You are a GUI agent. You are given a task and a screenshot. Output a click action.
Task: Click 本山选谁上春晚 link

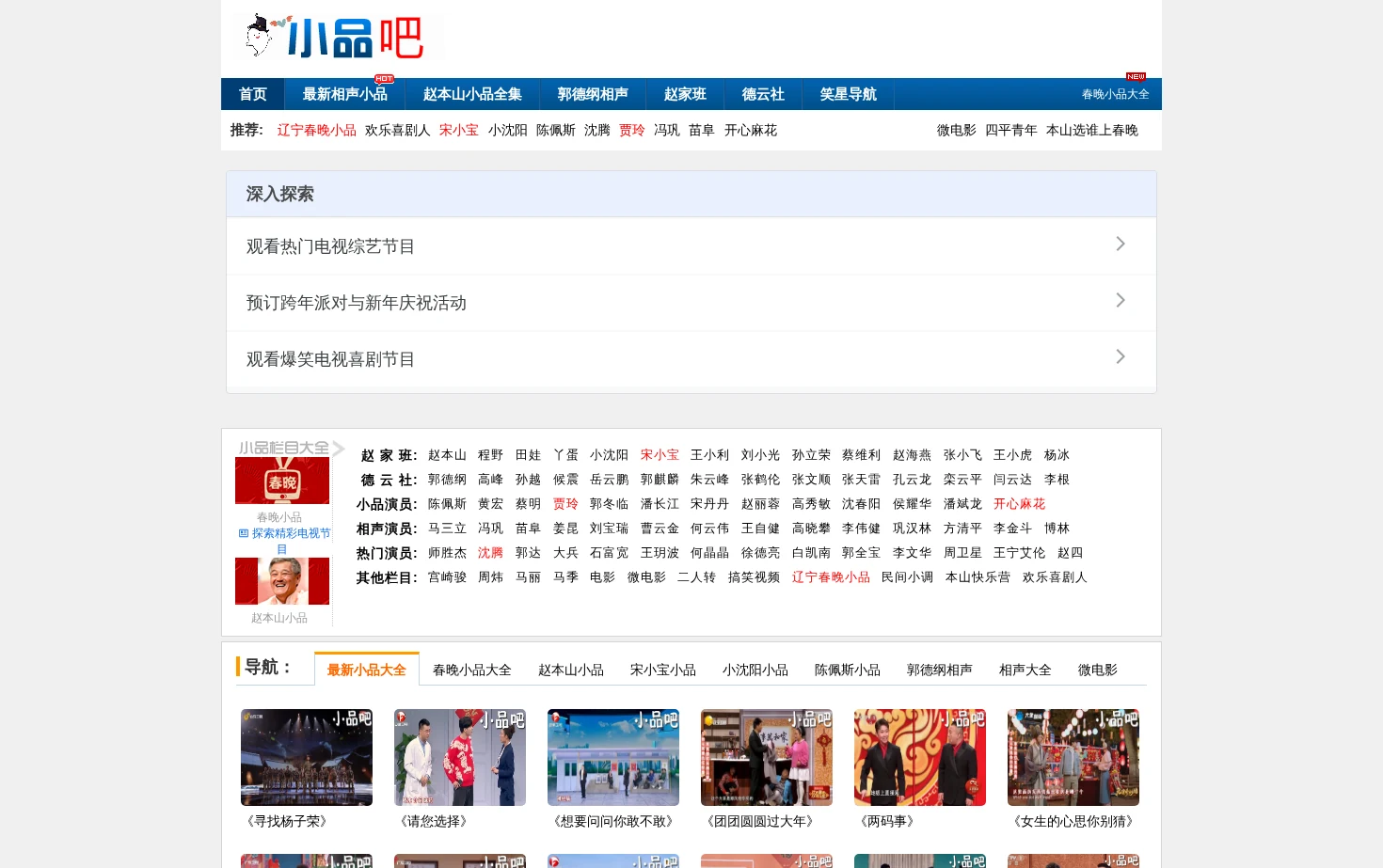pyautogui.click(x=1092, y=131)
